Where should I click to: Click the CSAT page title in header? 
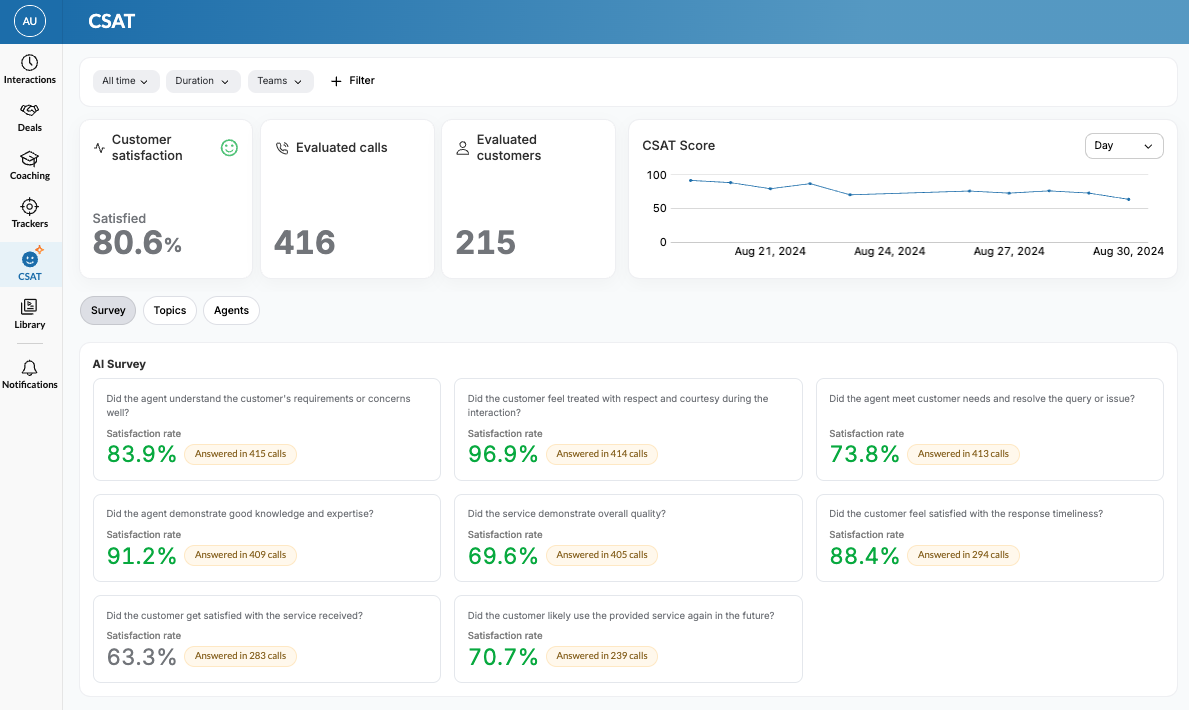(x=111, y=21)
